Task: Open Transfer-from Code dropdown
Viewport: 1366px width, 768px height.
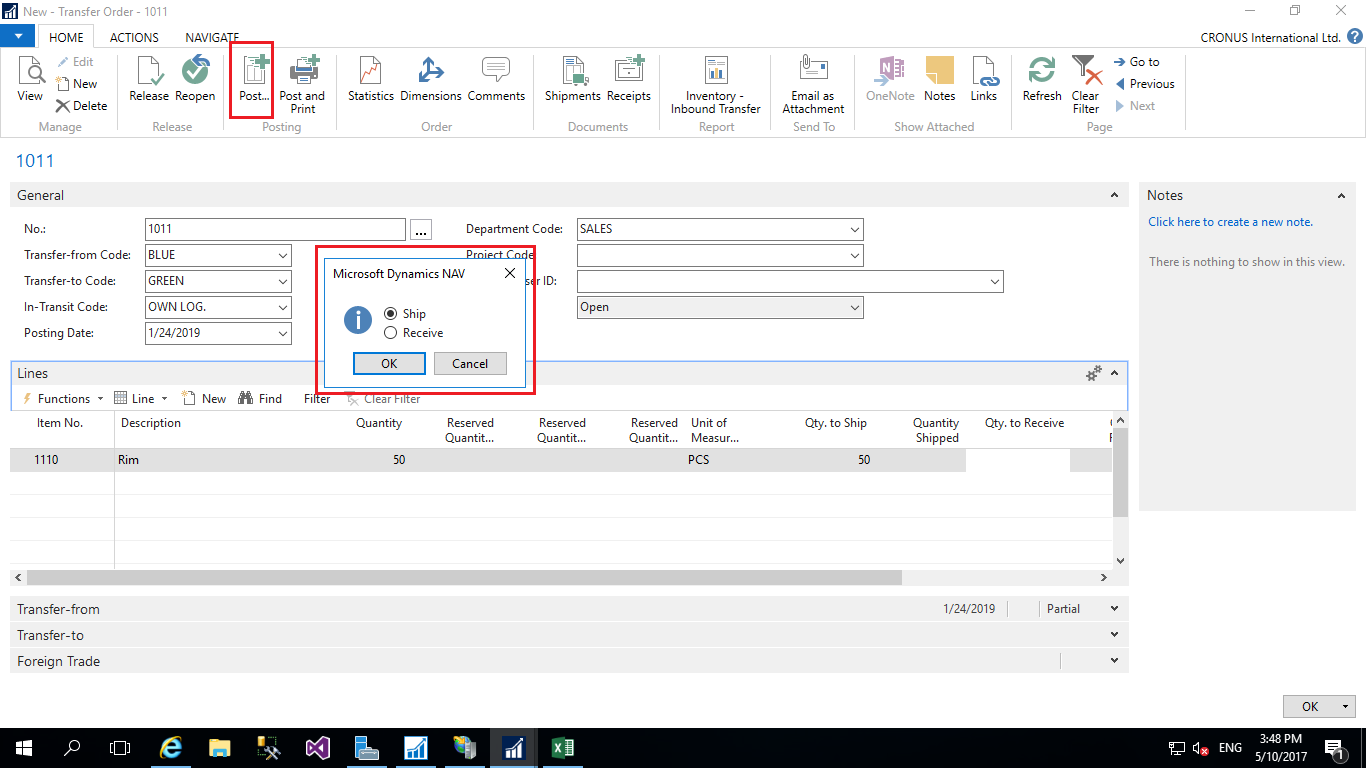Action: (283, 255)
